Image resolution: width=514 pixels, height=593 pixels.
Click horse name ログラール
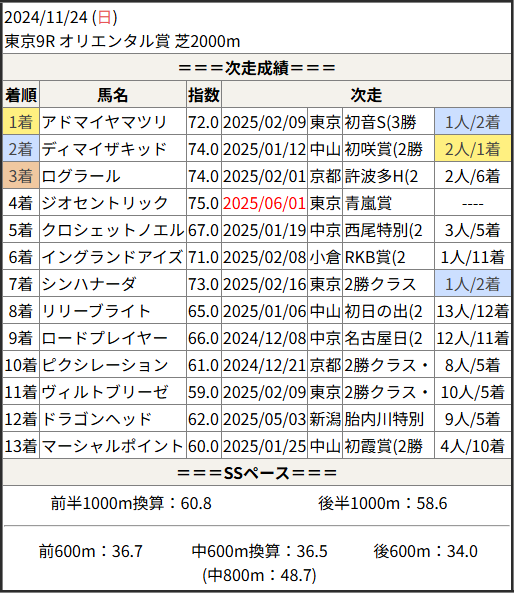(81, 176)
